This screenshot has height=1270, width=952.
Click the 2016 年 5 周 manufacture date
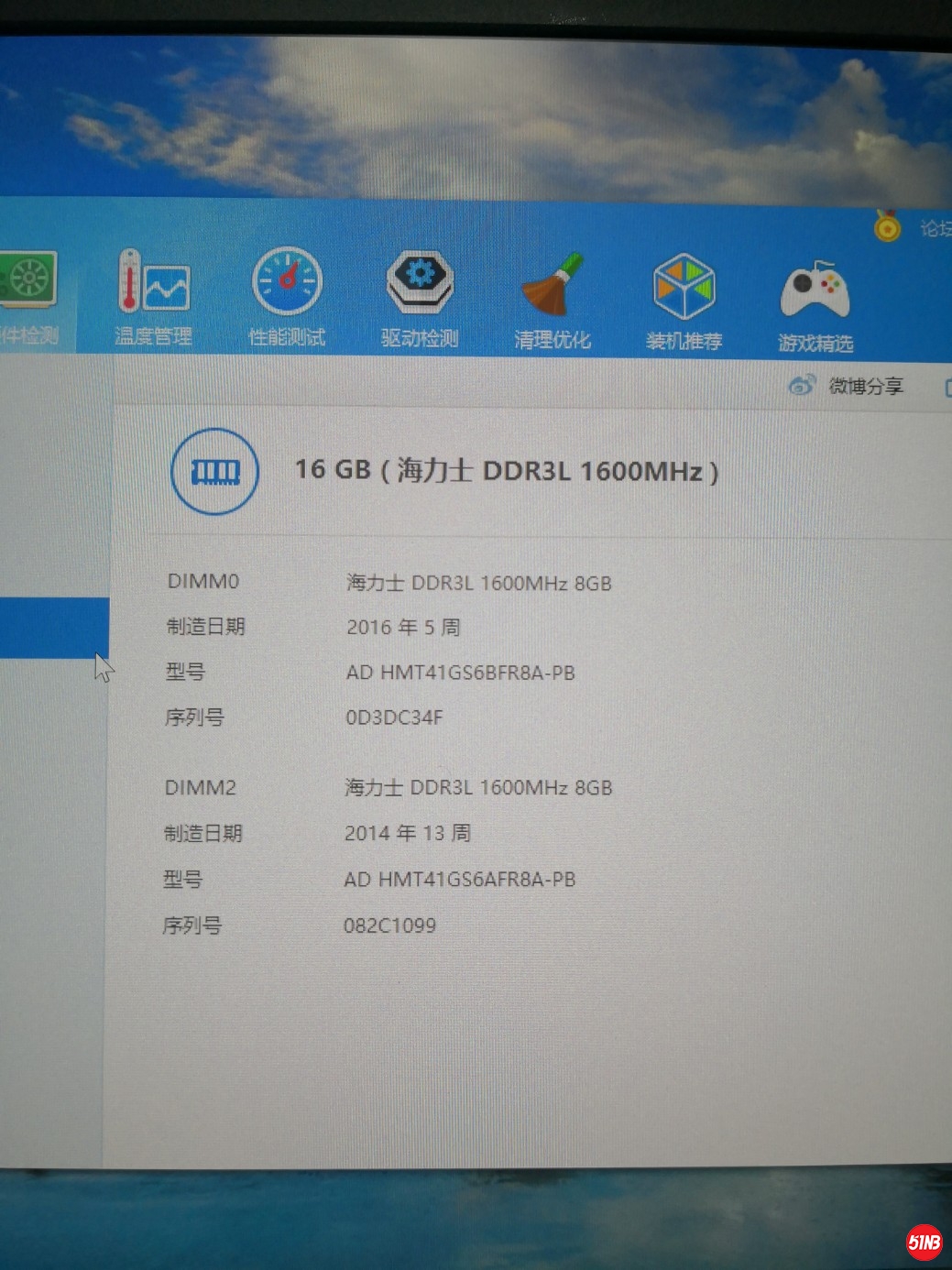pos(403,628)
